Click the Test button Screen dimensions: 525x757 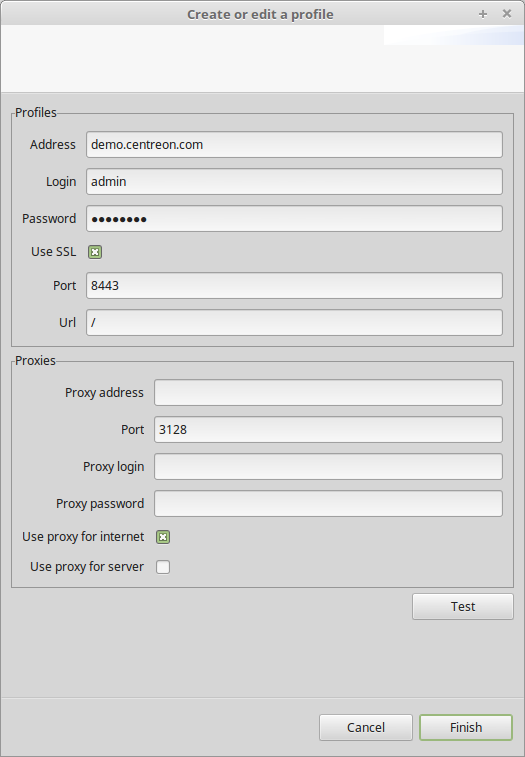pos(463,606)
